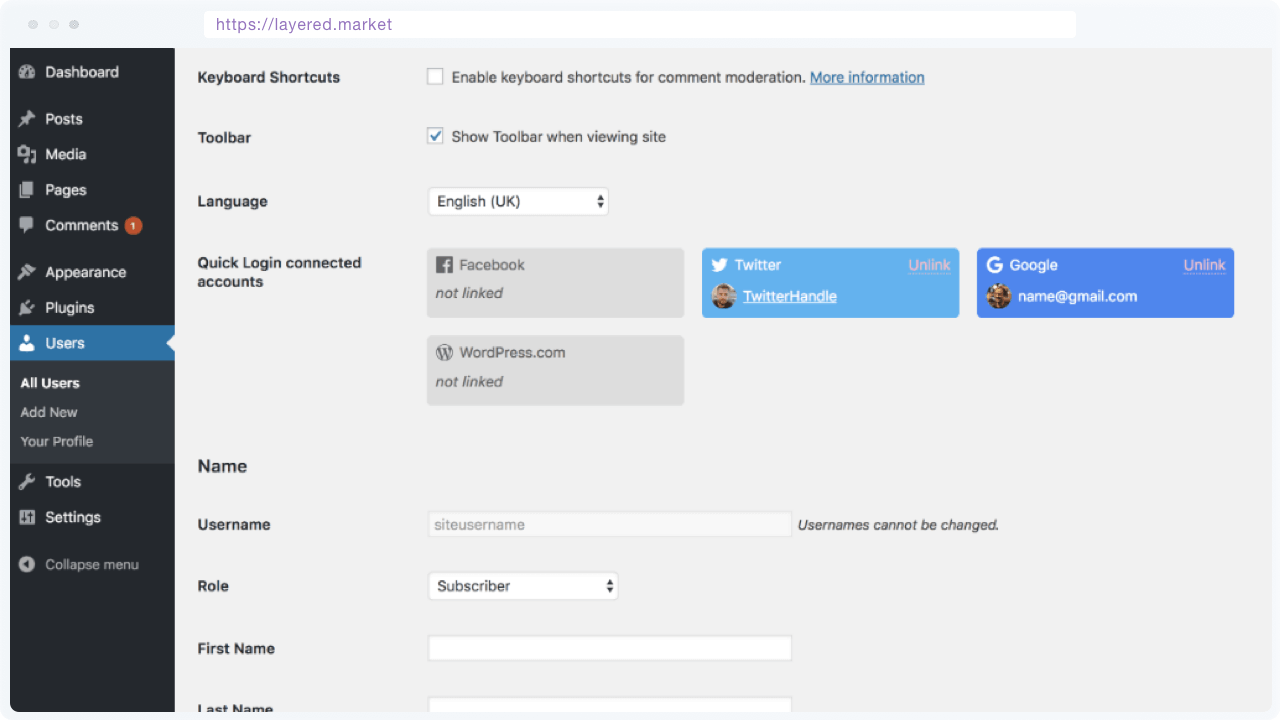Uncheck Show Toolbar when viewing site

point(435,136)
